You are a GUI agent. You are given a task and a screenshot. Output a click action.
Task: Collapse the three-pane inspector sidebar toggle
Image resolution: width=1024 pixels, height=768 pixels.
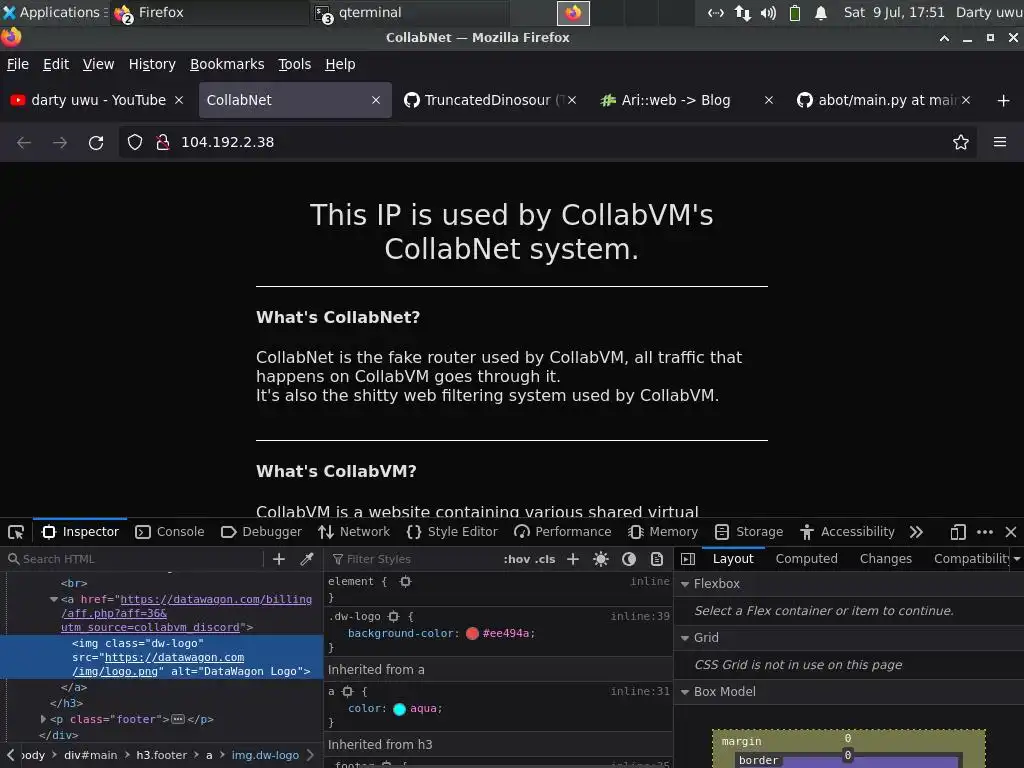click(x=688, y=559)
